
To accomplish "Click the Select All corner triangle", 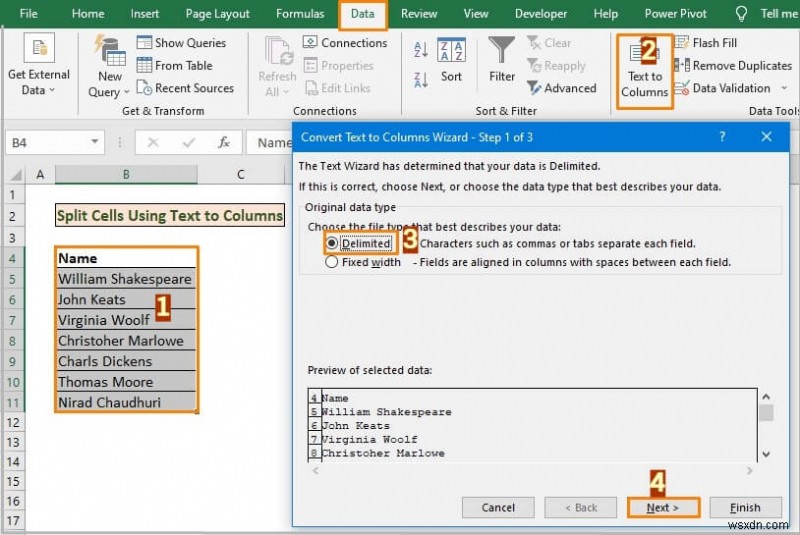I will point(16,175).
